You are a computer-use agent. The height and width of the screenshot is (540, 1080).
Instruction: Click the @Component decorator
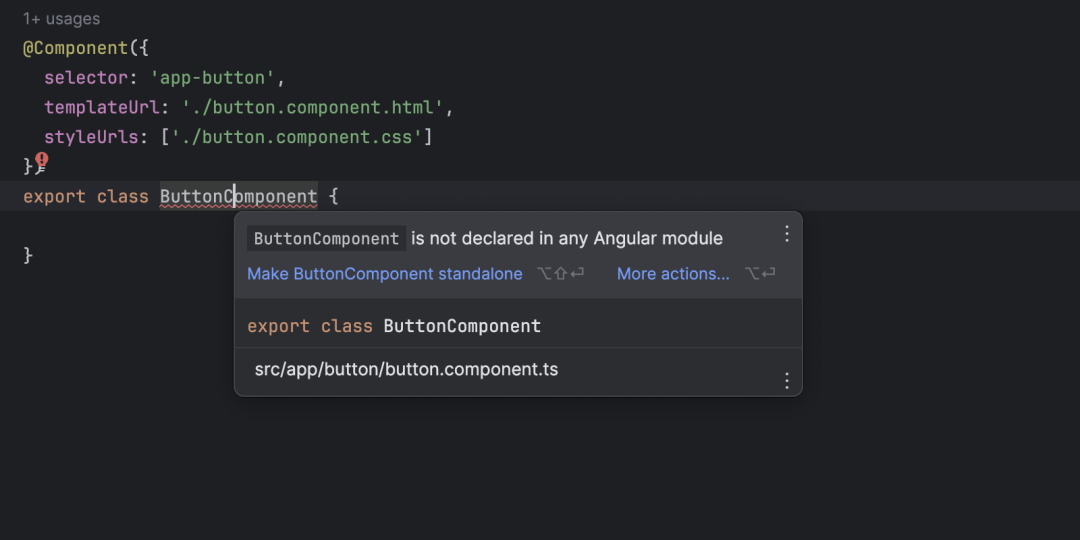click(76, 48)
